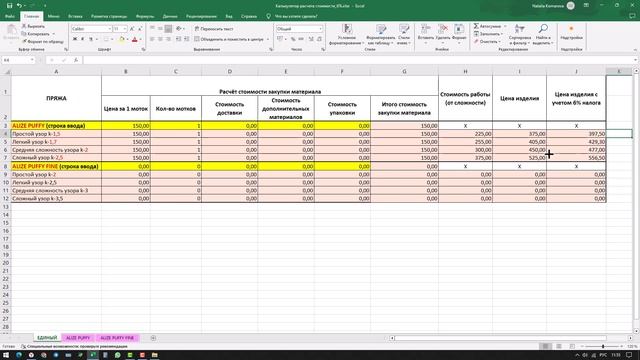Decrease decimal places

pos(319,39)
